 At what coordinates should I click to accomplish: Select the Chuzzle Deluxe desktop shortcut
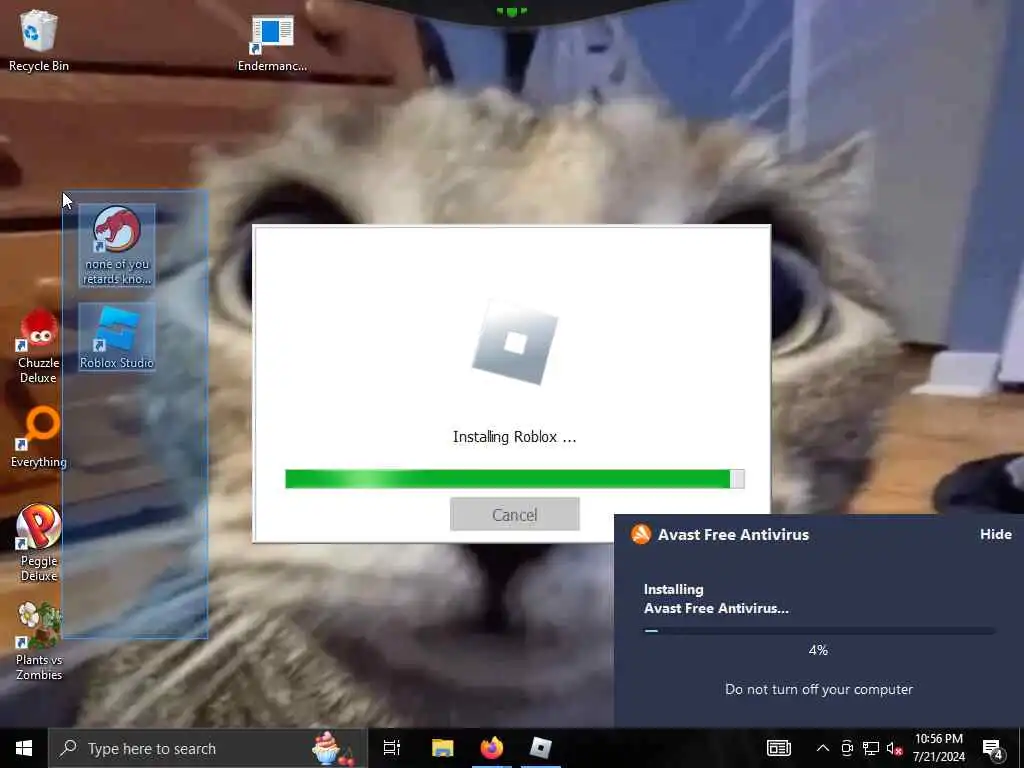pyautogui.click(x=39, y=346)
